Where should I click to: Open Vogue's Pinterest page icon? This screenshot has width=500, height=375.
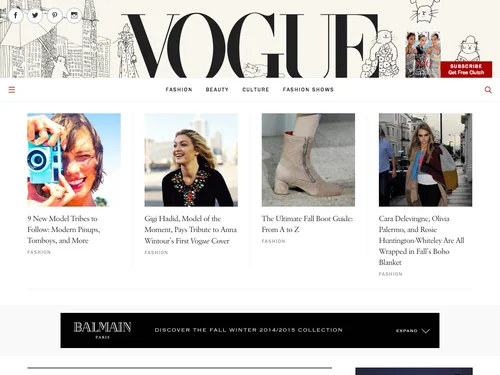click(55, 15)
